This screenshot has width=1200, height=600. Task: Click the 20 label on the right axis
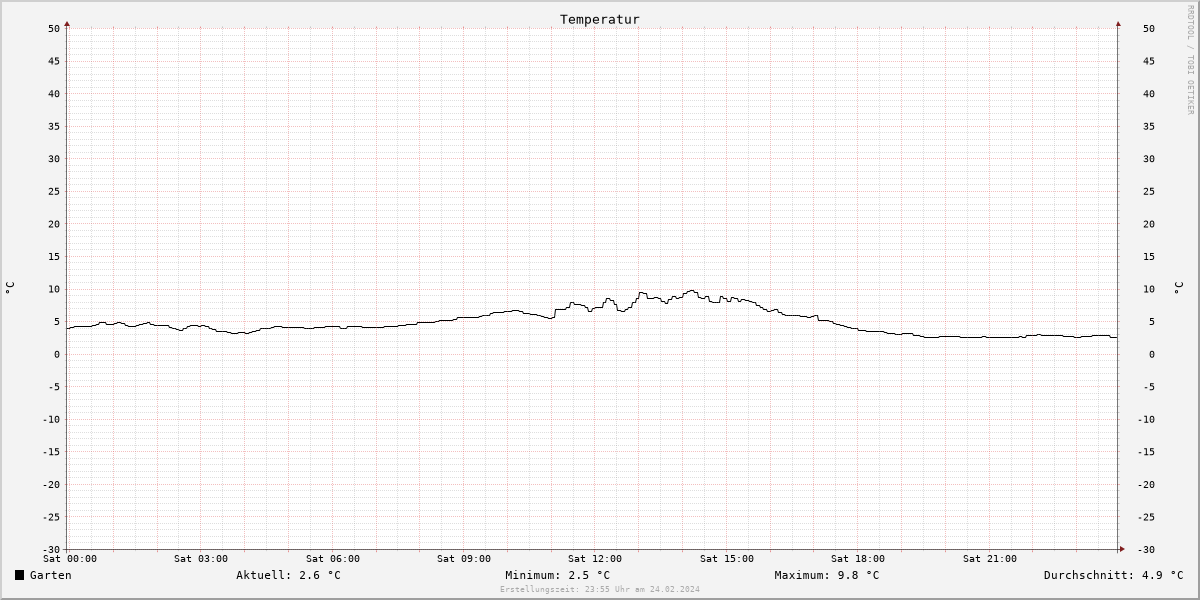click(1150, 224)
